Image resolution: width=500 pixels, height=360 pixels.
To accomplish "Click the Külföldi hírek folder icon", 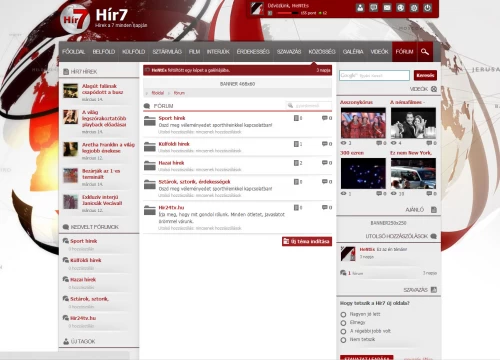I will point(150,147).
